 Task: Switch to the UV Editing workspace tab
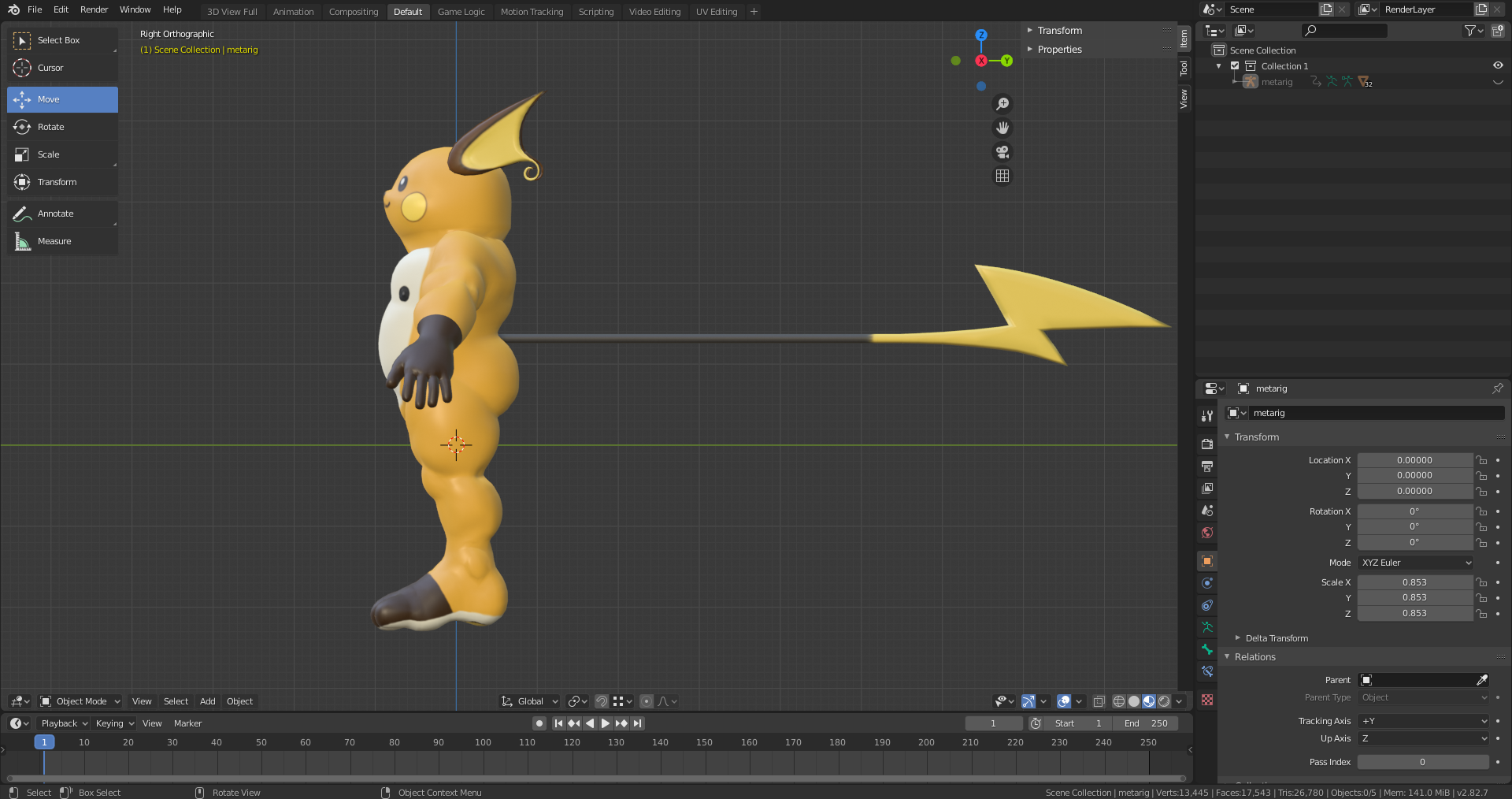click(x=717, y=12)
